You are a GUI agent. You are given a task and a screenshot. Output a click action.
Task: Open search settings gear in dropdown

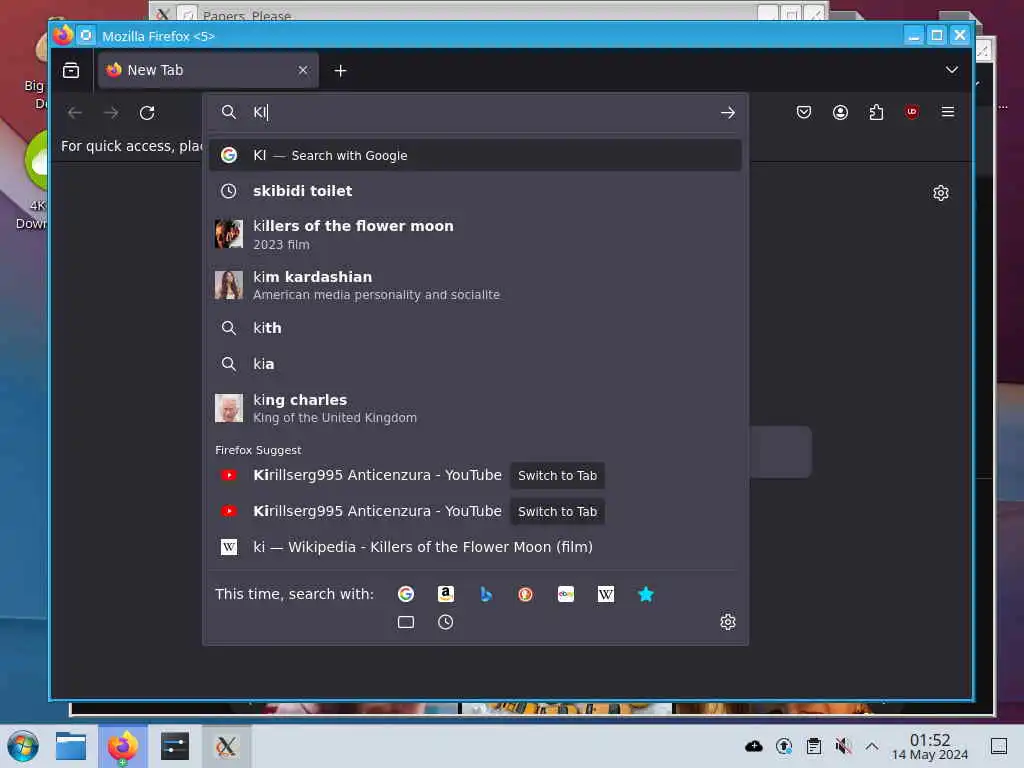point(728,622)
